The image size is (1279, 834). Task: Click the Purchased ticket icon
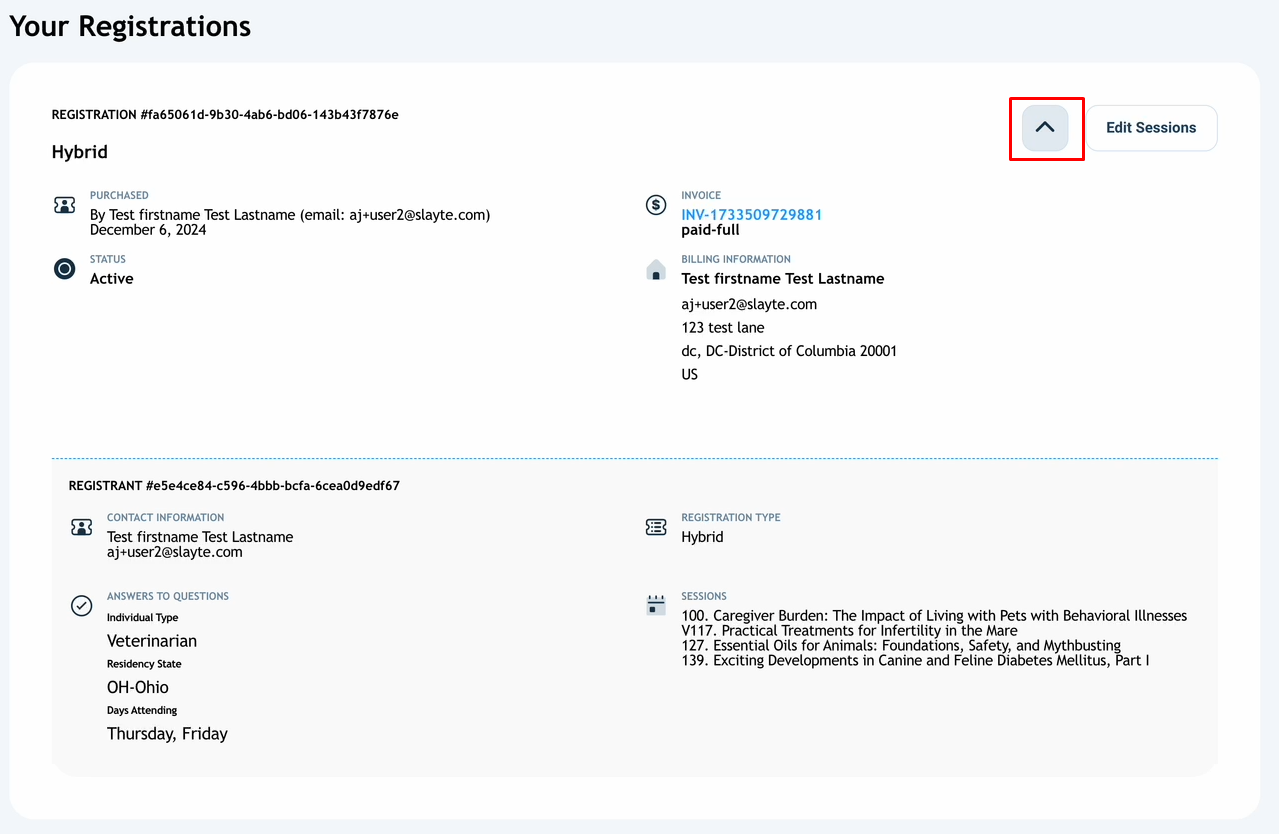64,205
